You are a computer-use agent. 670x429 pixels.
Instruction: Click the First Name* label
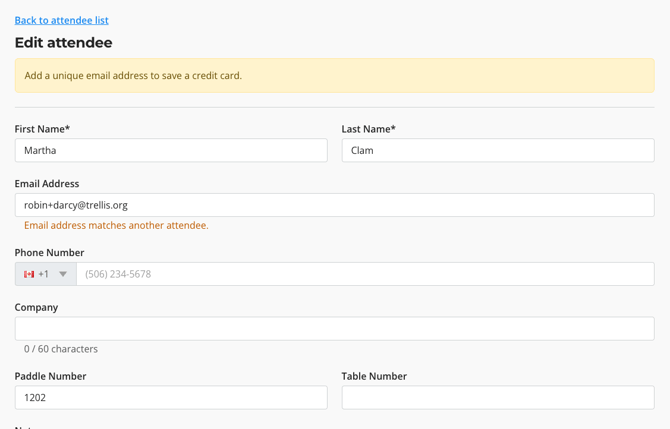[42, 129]
